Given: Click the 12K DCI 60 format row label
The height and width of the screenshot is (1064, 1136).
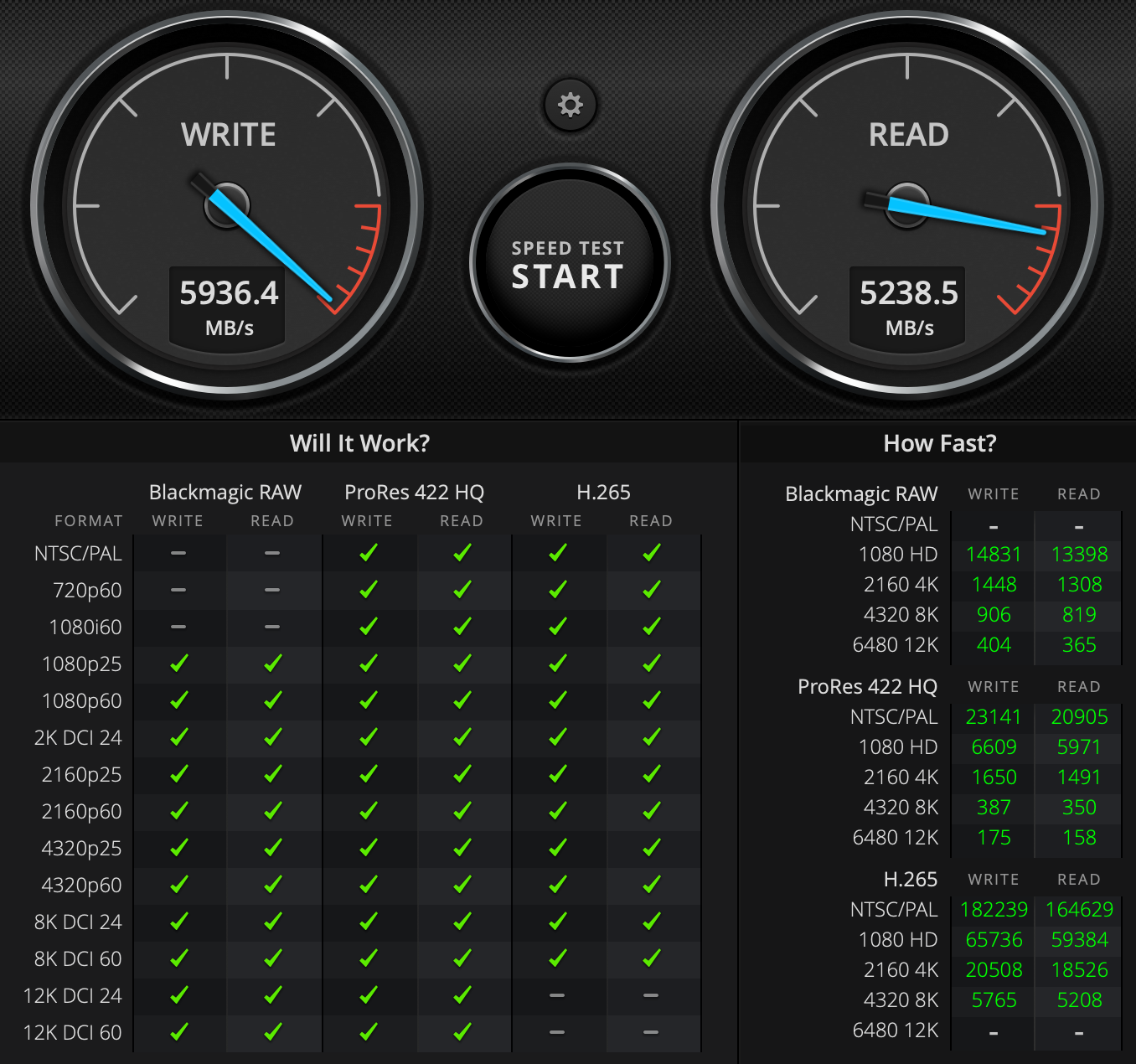Looking at the screenshot, I should 73,1033.
